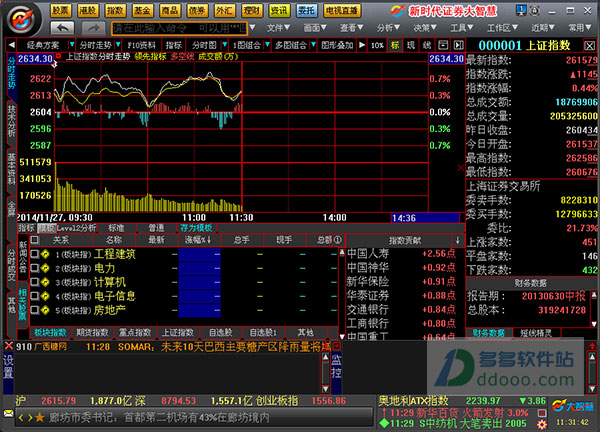
Task: Click the yellow diamond icon beside 工程建筑
Action: [45, 254]
